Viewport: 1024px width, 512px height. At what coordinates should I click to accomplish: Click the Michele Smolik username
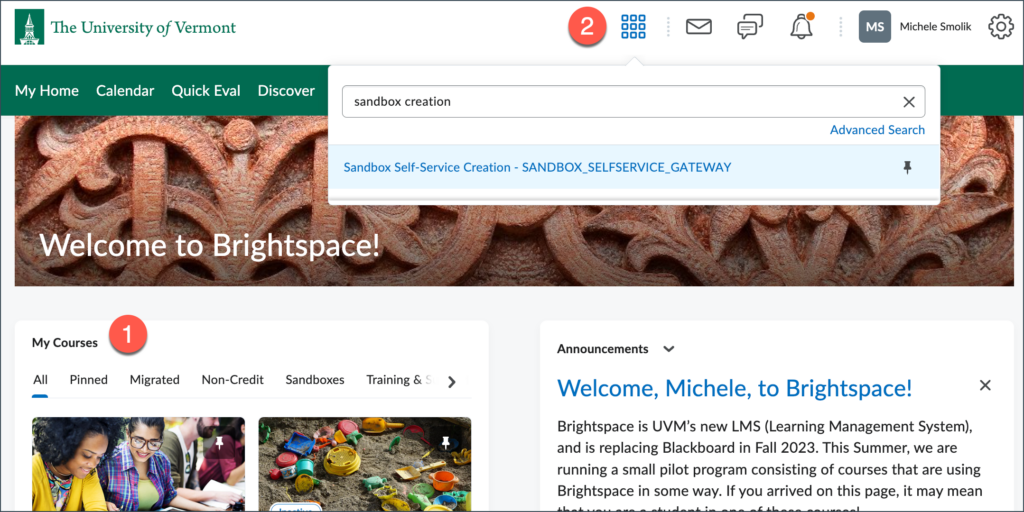tap(935, 27)
